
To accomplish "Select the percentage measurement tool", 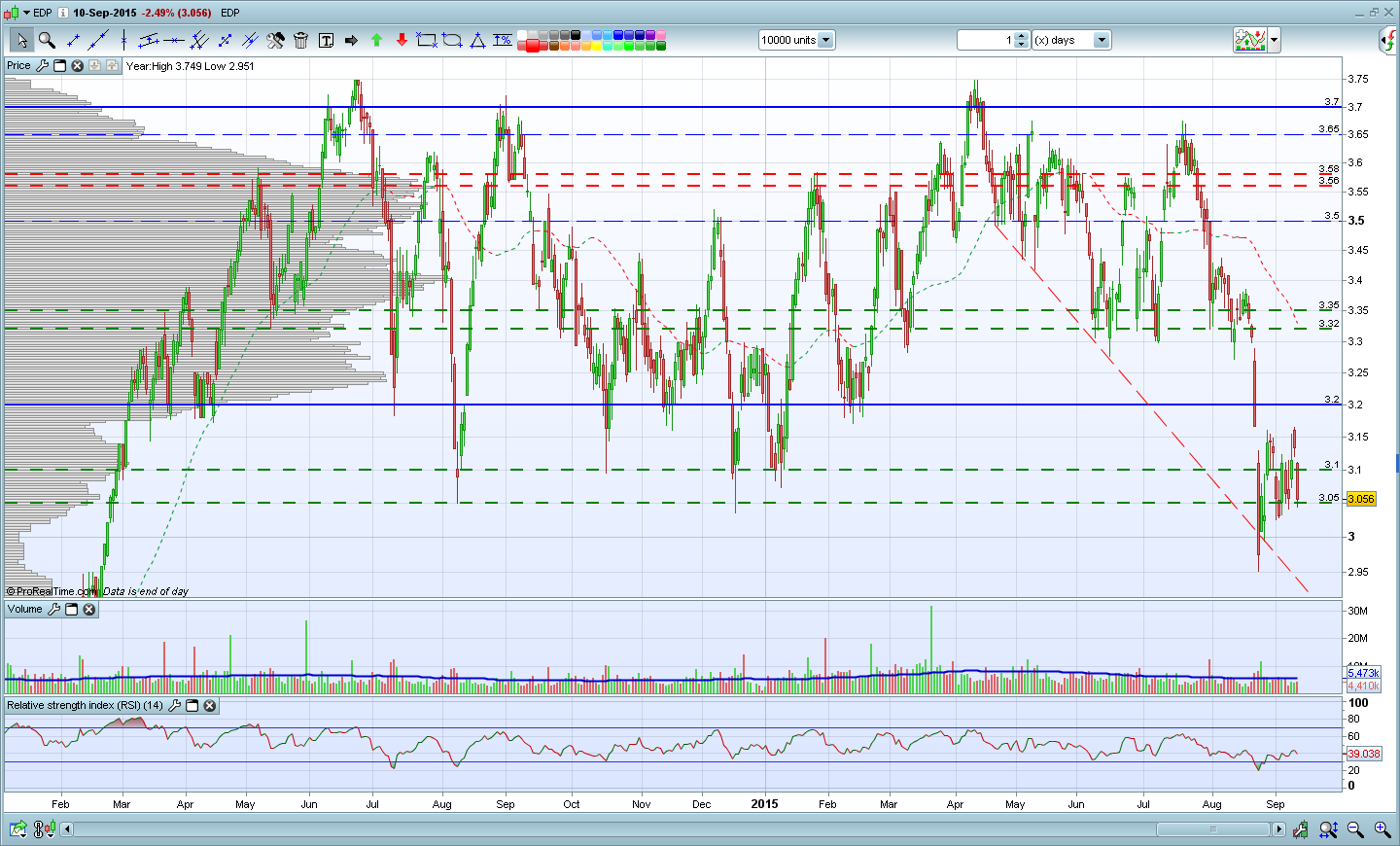I will tap(503, 40).
